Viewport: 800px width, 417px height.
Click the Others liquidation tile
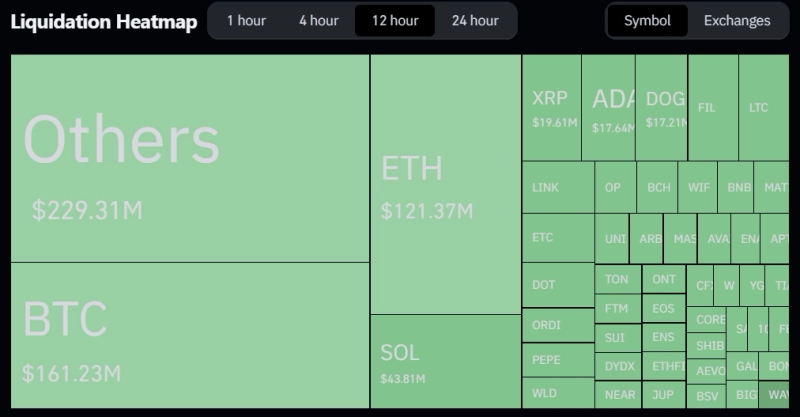[190, 158]
